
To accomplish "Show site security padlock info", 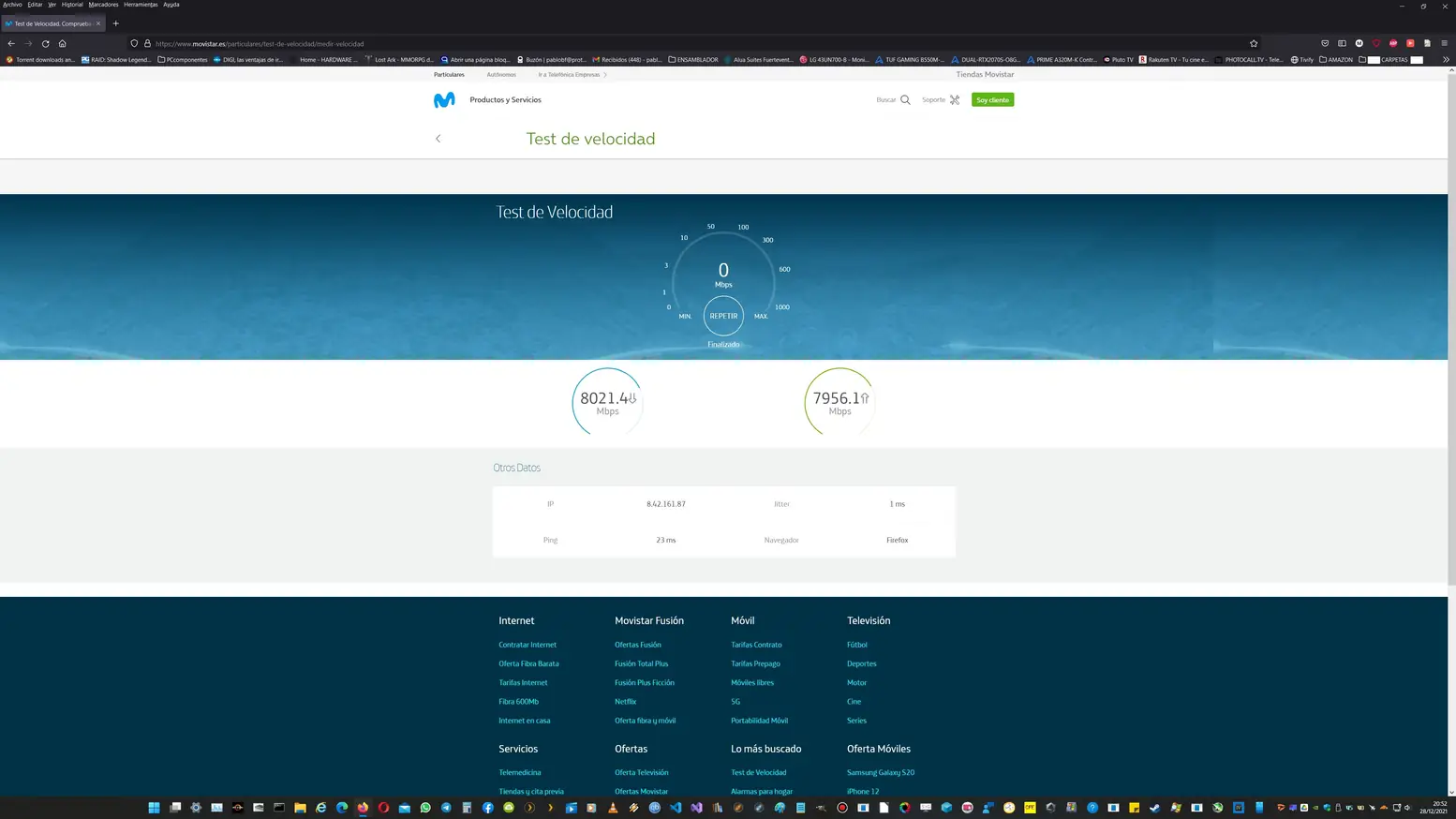I will pyautogui.click(x=147, y=43).
